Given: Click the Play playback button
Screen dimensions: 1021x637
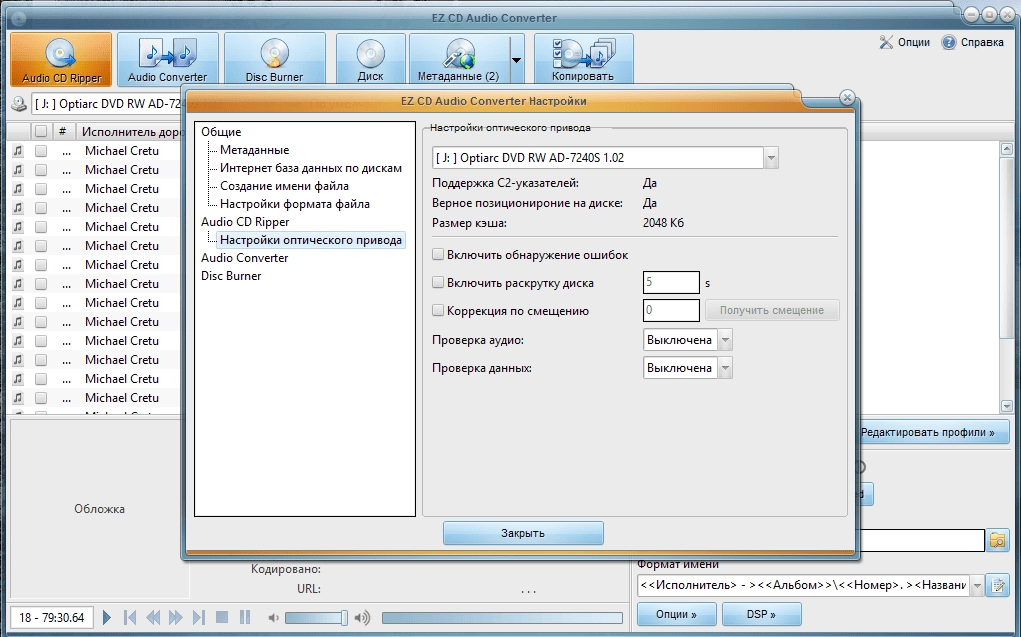Looking at the screenshot, I should coord(107,617).
